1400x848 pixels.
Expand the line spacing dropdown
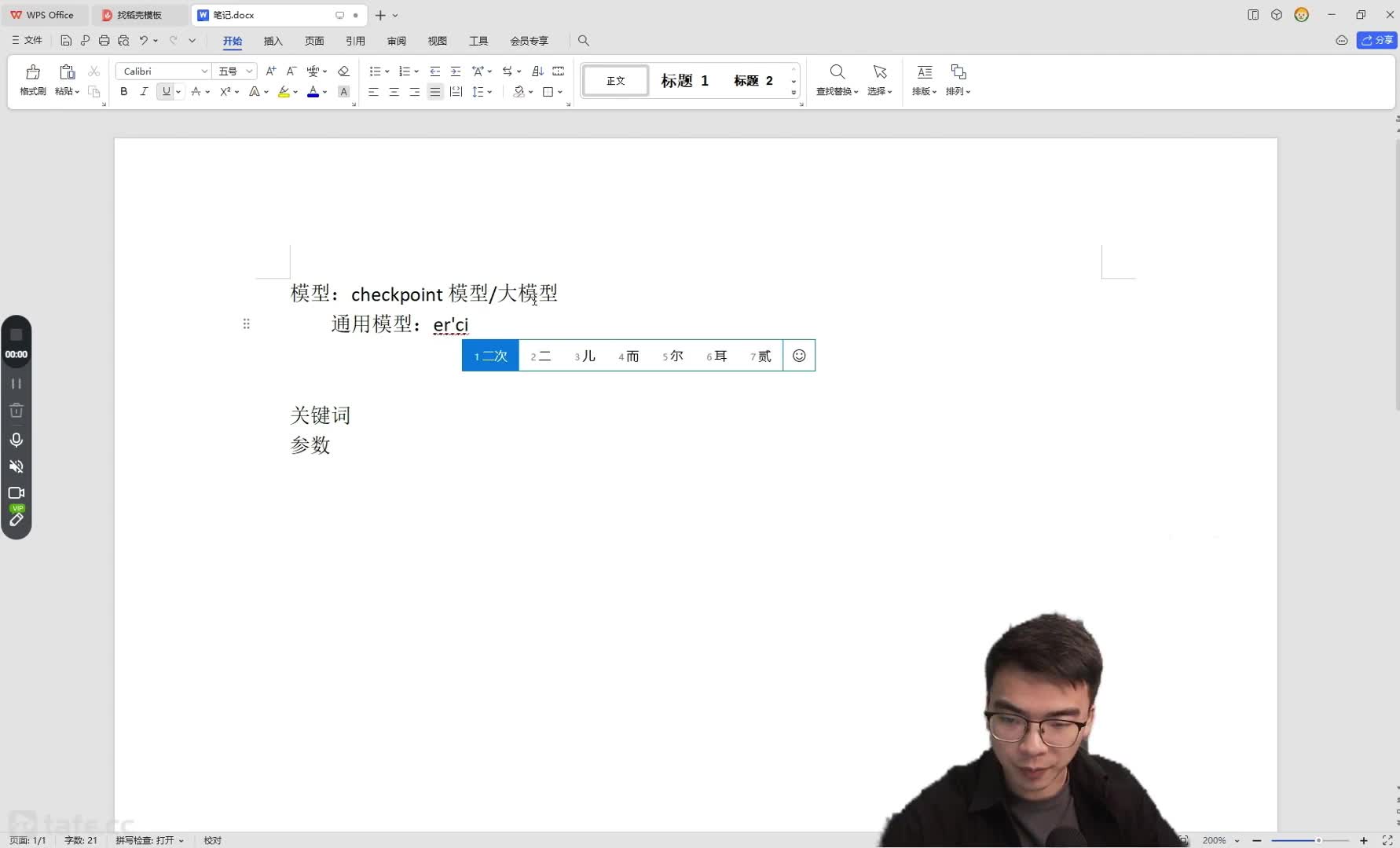(489, 92)
